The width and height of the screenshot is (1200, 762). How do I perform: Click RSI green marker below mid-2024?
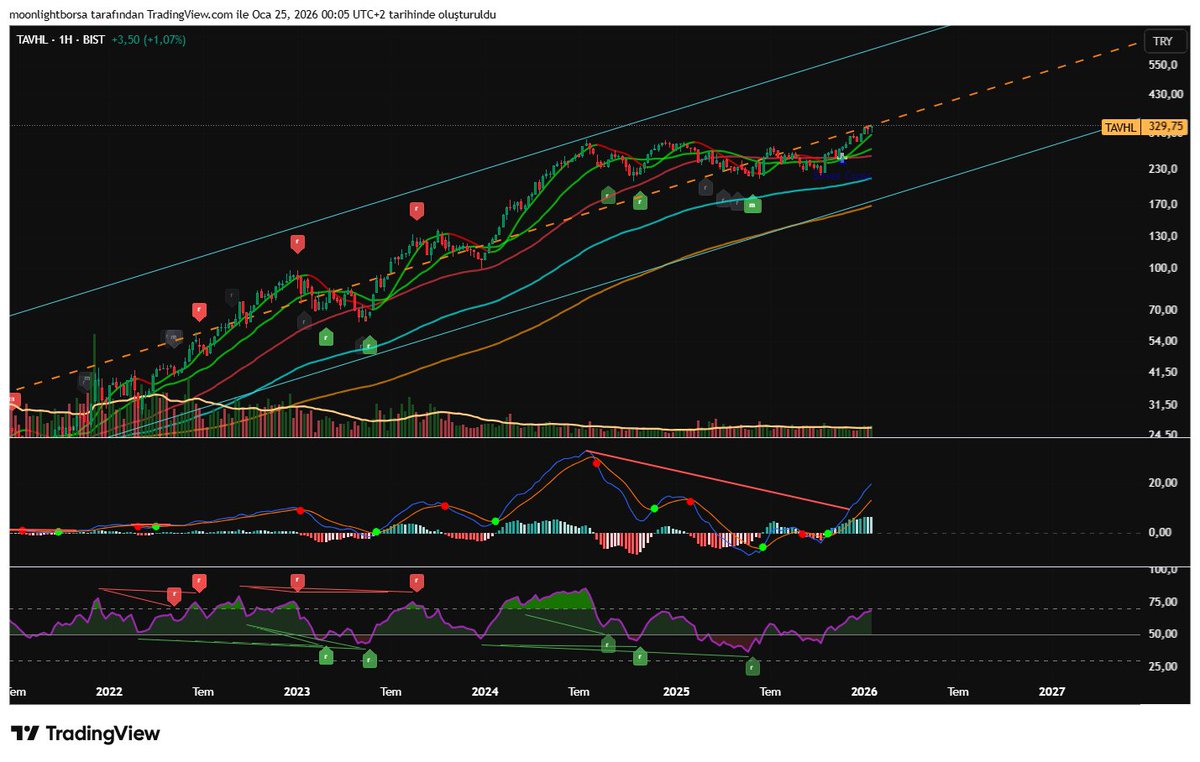tap(608, 645)
